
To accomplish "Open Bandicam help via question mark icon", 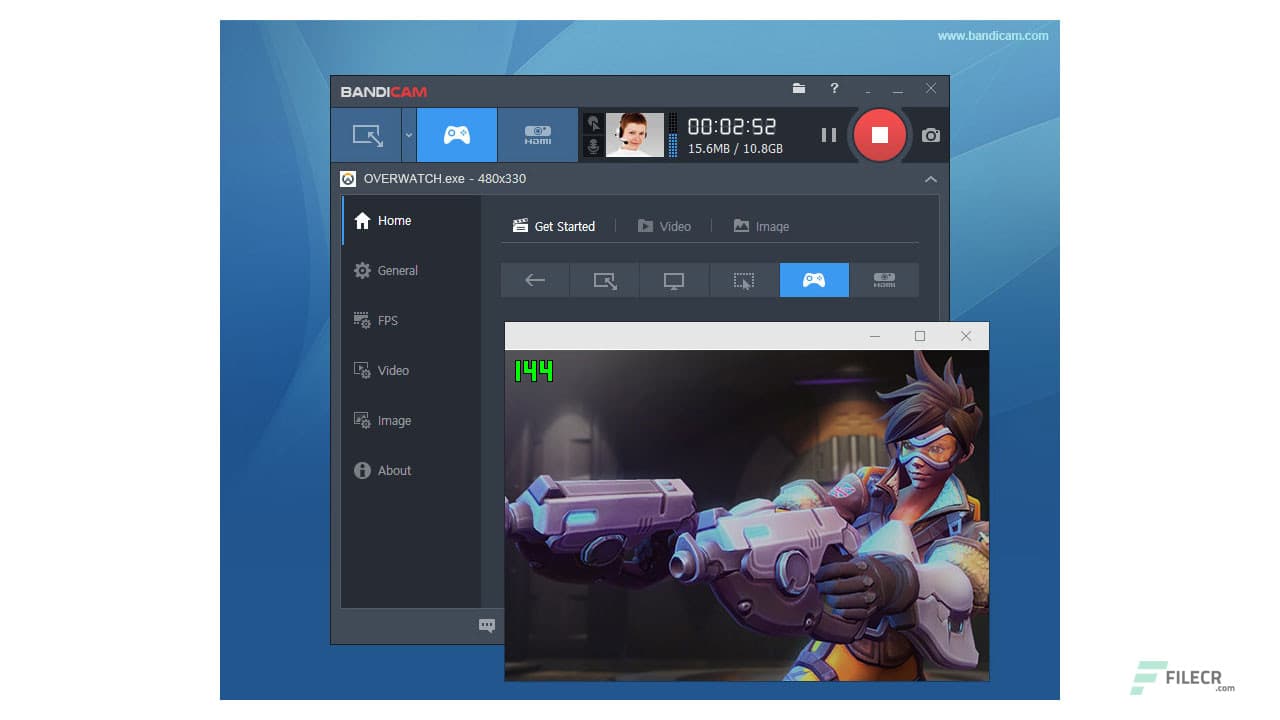I will (x=834, y=89).
